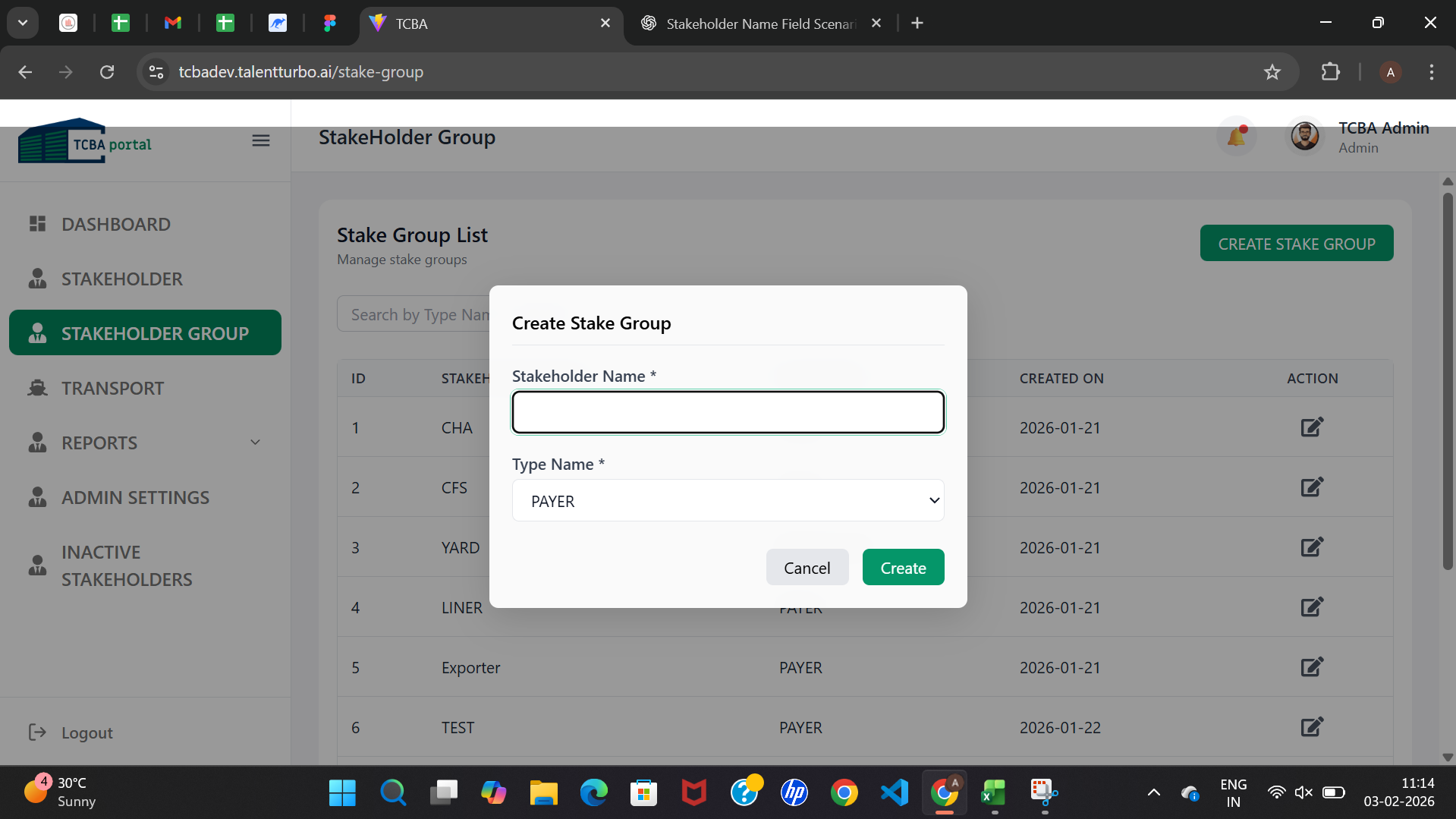1456x819 pixels.
Task: Click the edit icon for the LINER row
Action: (1312, 606)
